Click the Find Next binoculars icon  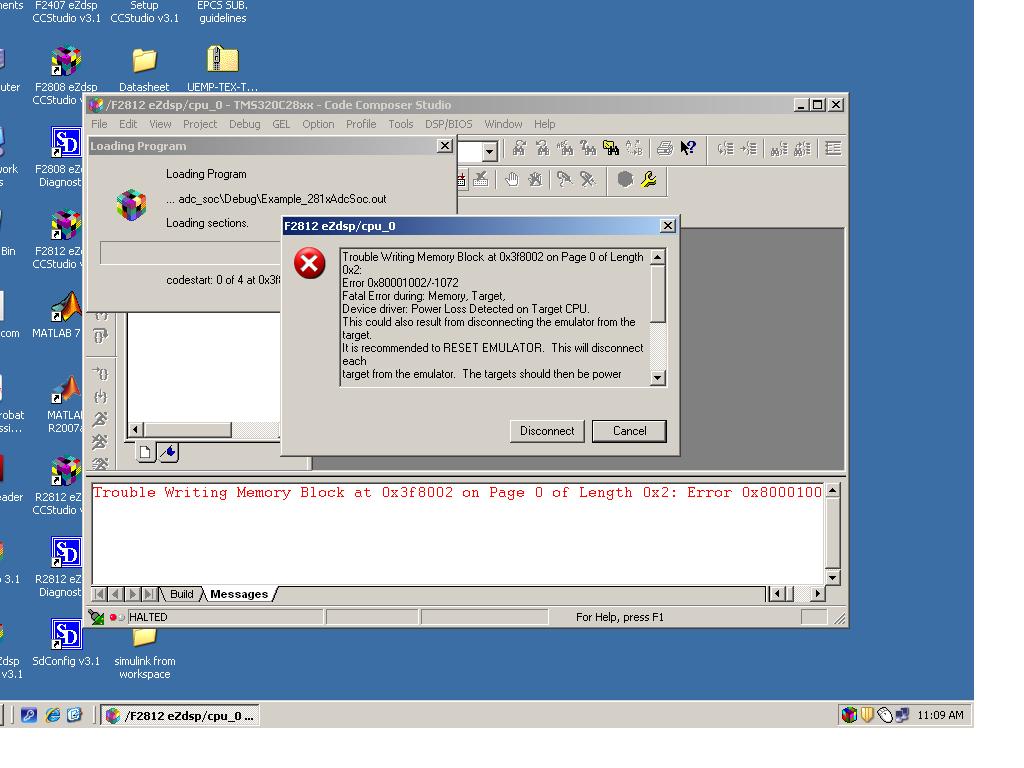tap(519, 148)
